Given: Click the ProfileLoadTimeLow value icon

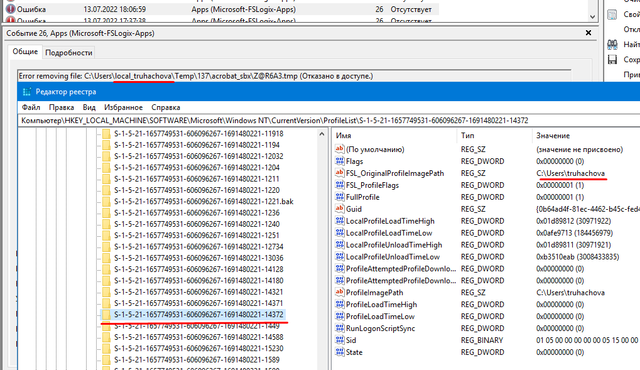Looking at the screenshot, I should click(x=340, y=316).
